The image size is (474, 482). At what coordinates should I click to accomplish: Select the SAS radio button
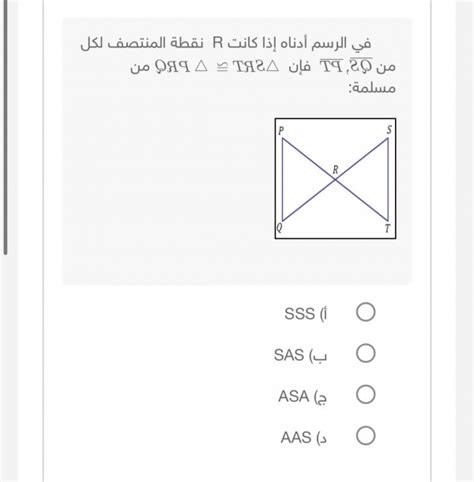(366, 353)
